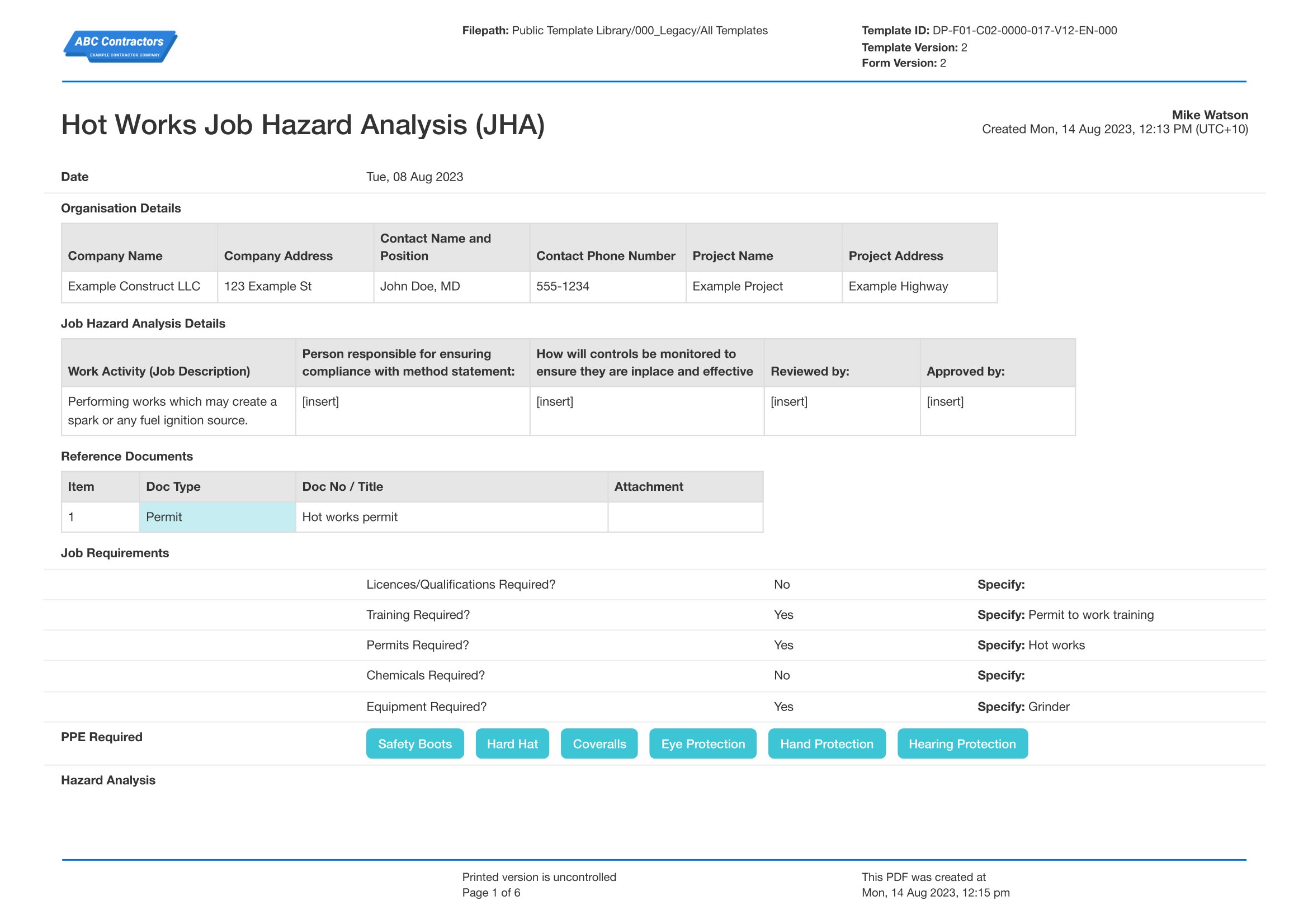The image size is (1308, 924).
Task: Click 'Specify: Hot works' text
Action: tap(1031, 645)
